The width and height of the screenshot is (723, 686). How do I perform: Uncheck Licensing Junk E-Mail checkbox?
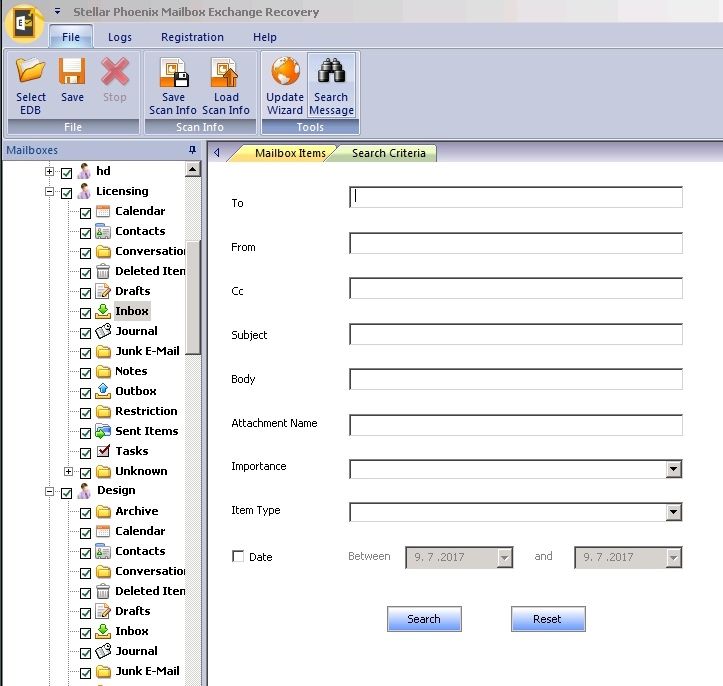(x=85, y=353)
